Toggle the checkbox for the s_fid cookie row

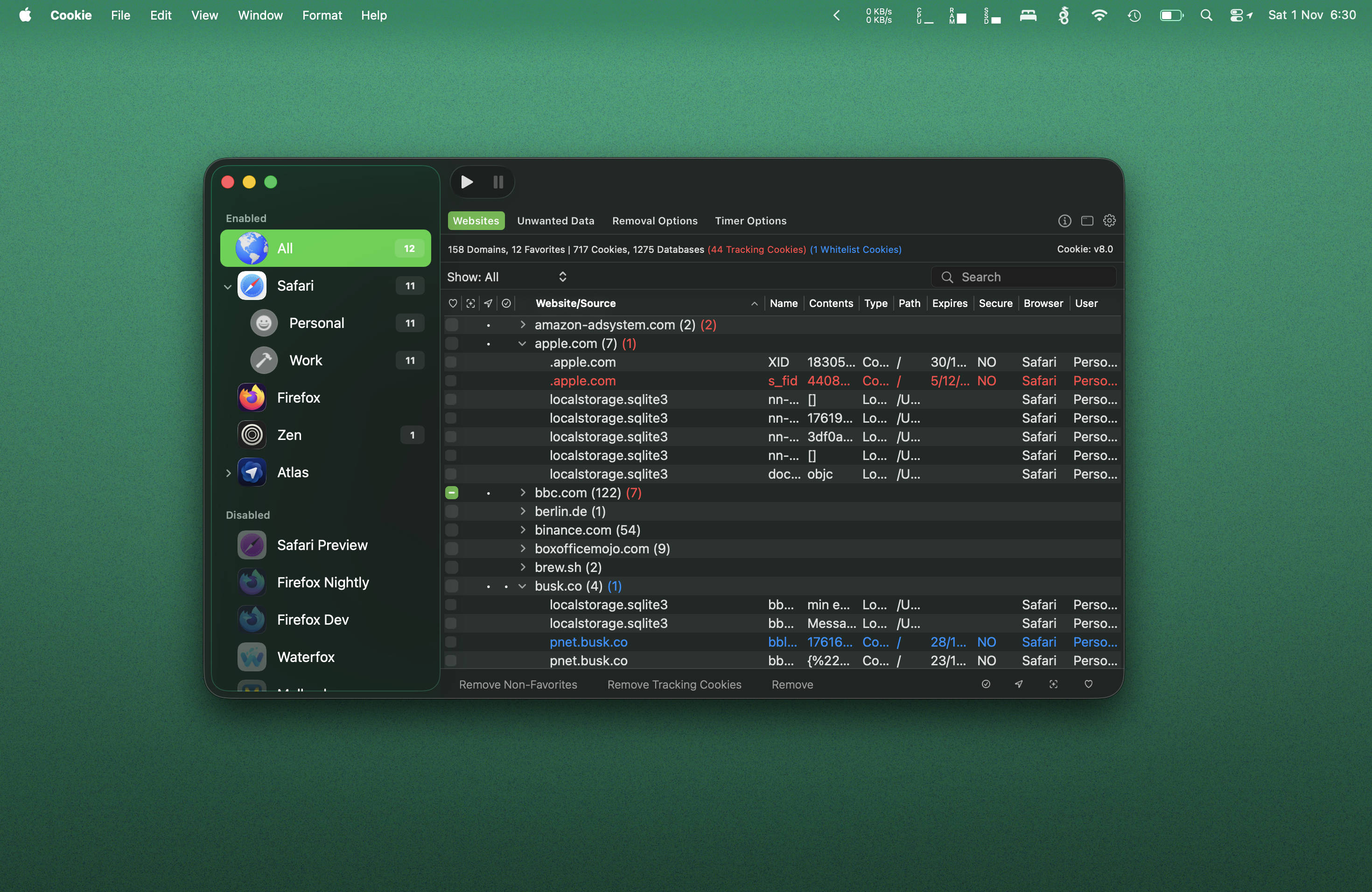click(x=451, y=381)
